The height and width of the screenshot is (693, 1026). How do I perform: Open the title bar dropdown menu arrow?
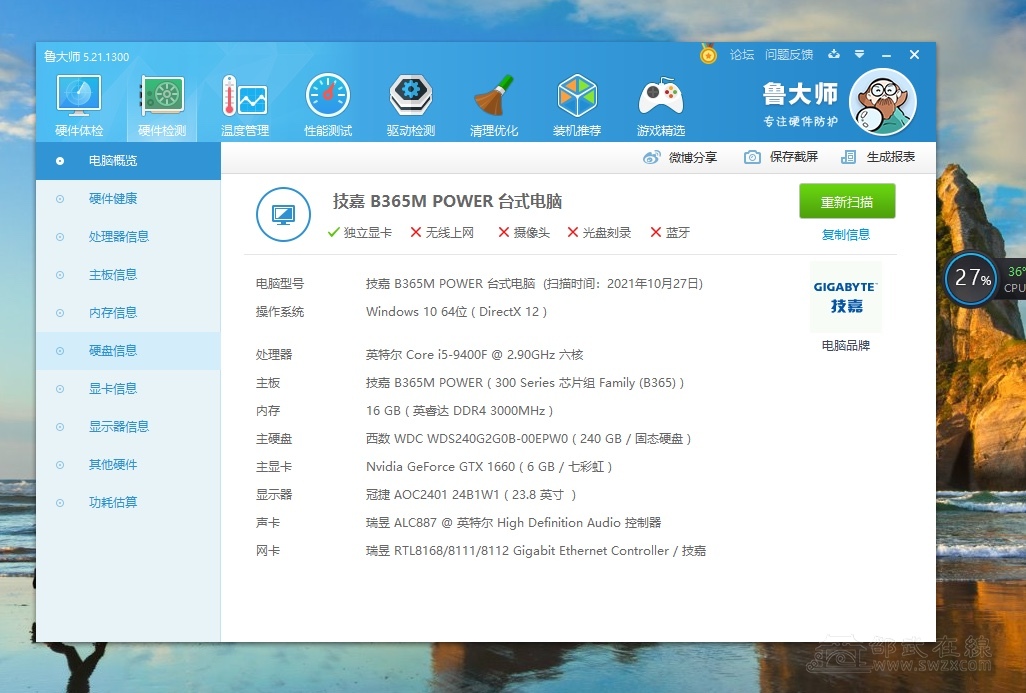[859, 55]
